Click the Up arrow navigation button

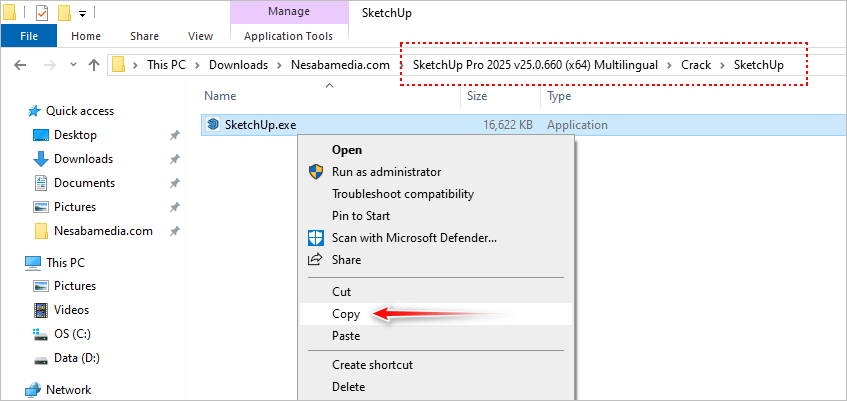[93, 66]
